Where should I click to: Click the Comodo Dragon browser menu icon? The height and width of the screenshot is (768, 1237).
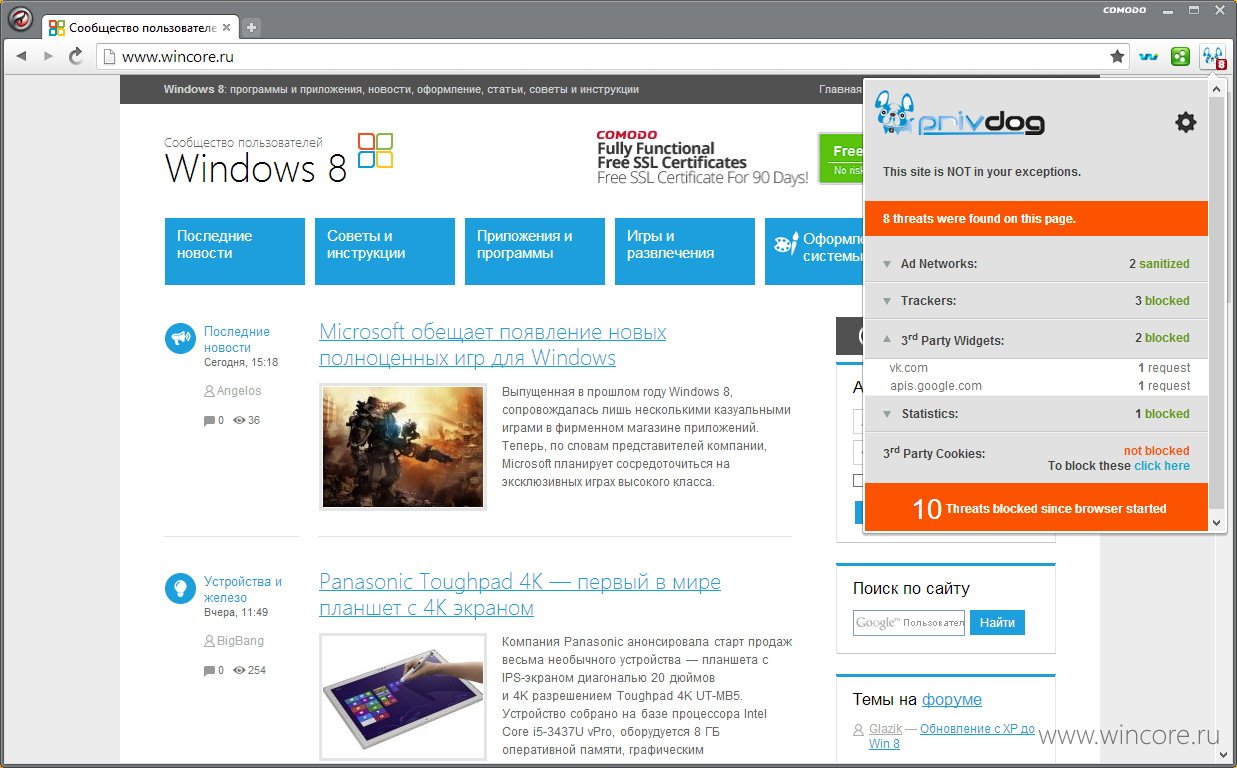point(20,19)
